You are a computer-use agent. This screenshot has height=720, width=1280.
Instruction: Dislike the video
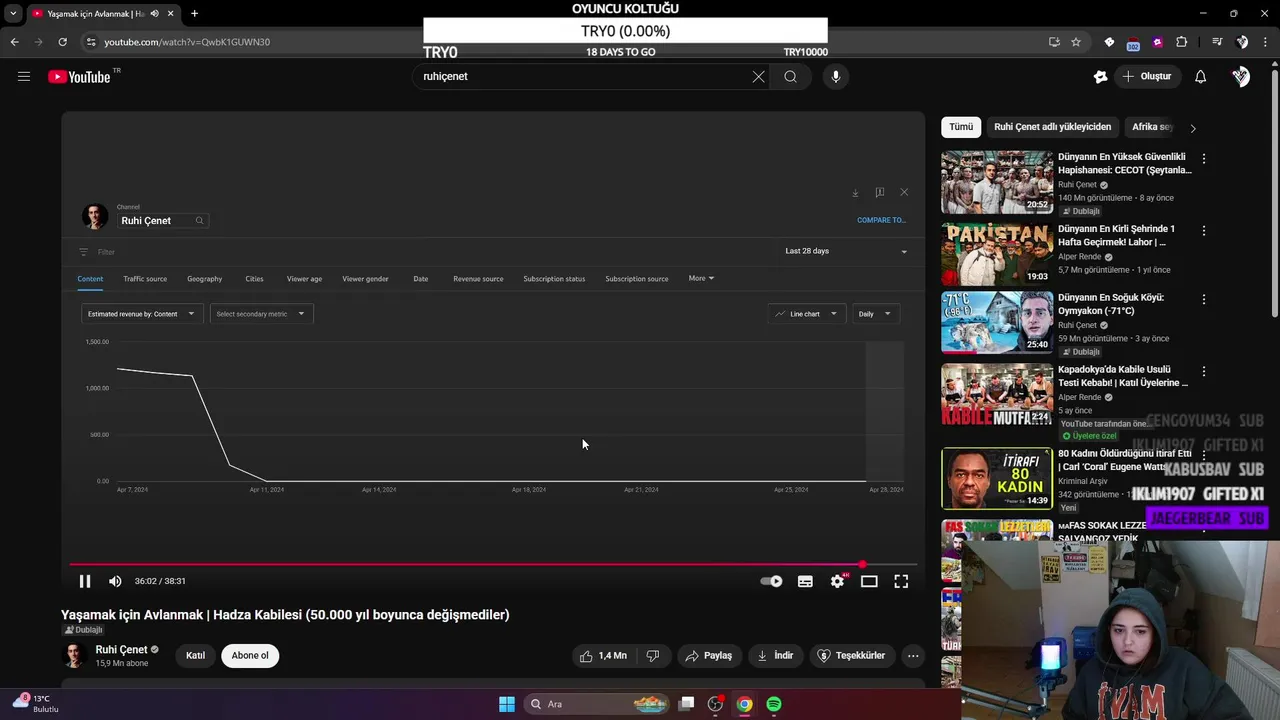(653, 656)
